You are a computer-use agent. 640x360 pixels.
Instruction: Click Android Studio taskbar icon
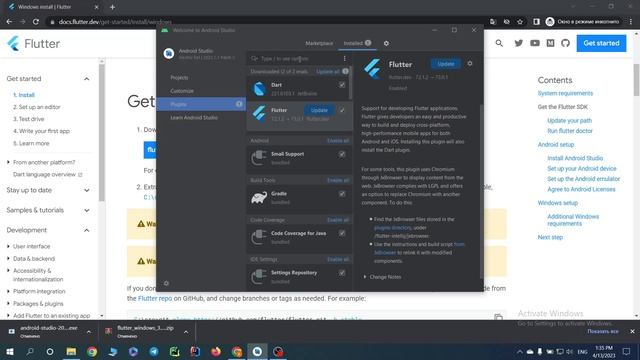coord(257,351)
